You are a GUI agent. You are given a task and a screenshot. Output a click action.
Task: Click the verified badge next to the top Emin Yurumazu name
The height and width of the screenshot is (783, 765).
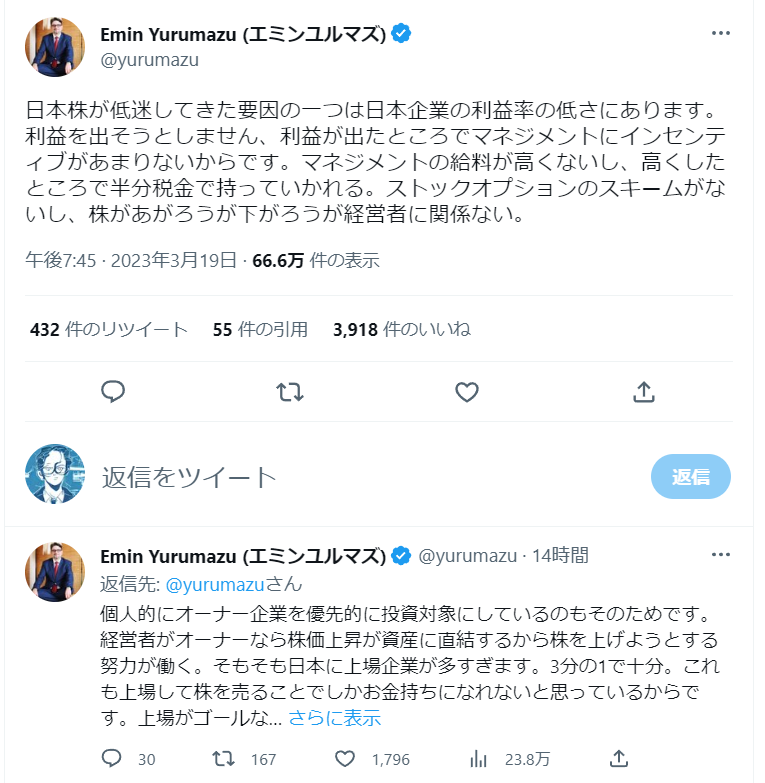tap(402, 34)
